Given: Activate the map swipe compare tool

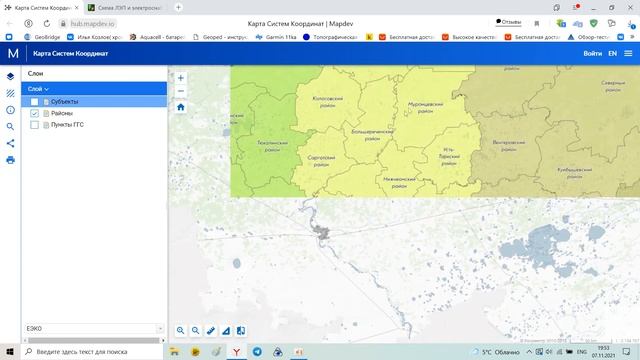Looking at the screenshot, I should 241,331.
